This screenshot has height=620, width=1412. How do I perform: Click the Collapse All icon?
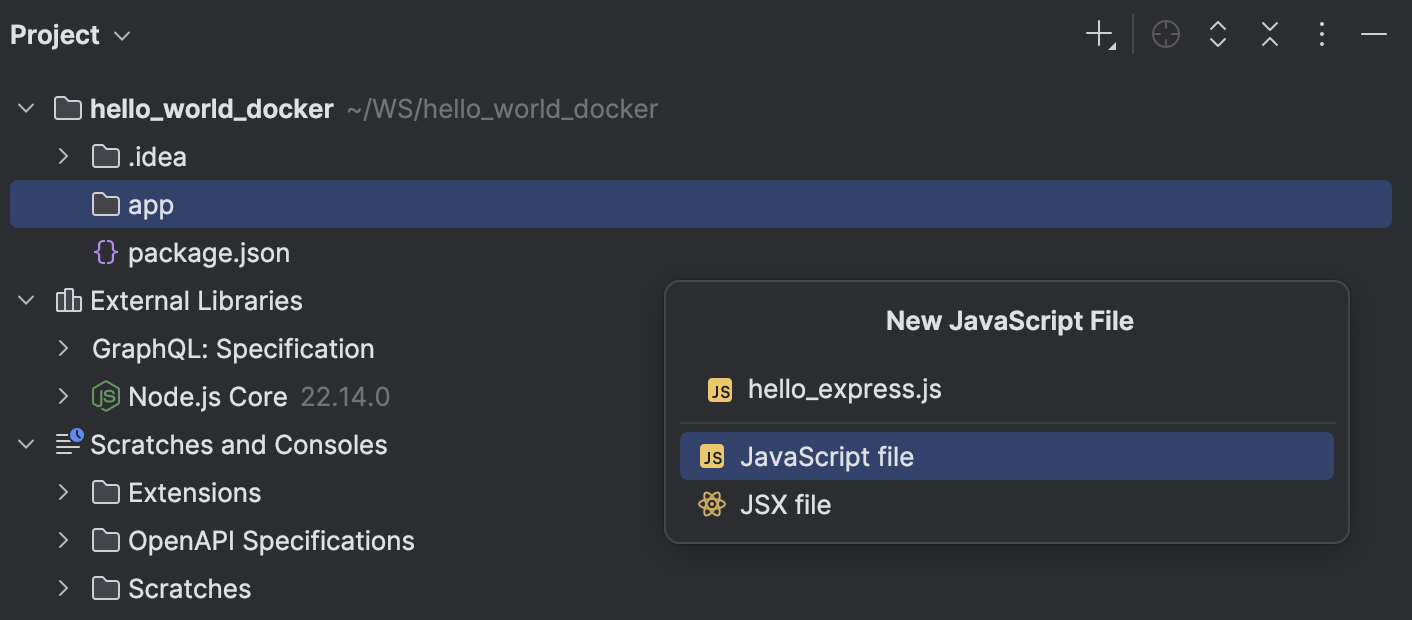pos(1270,35)
